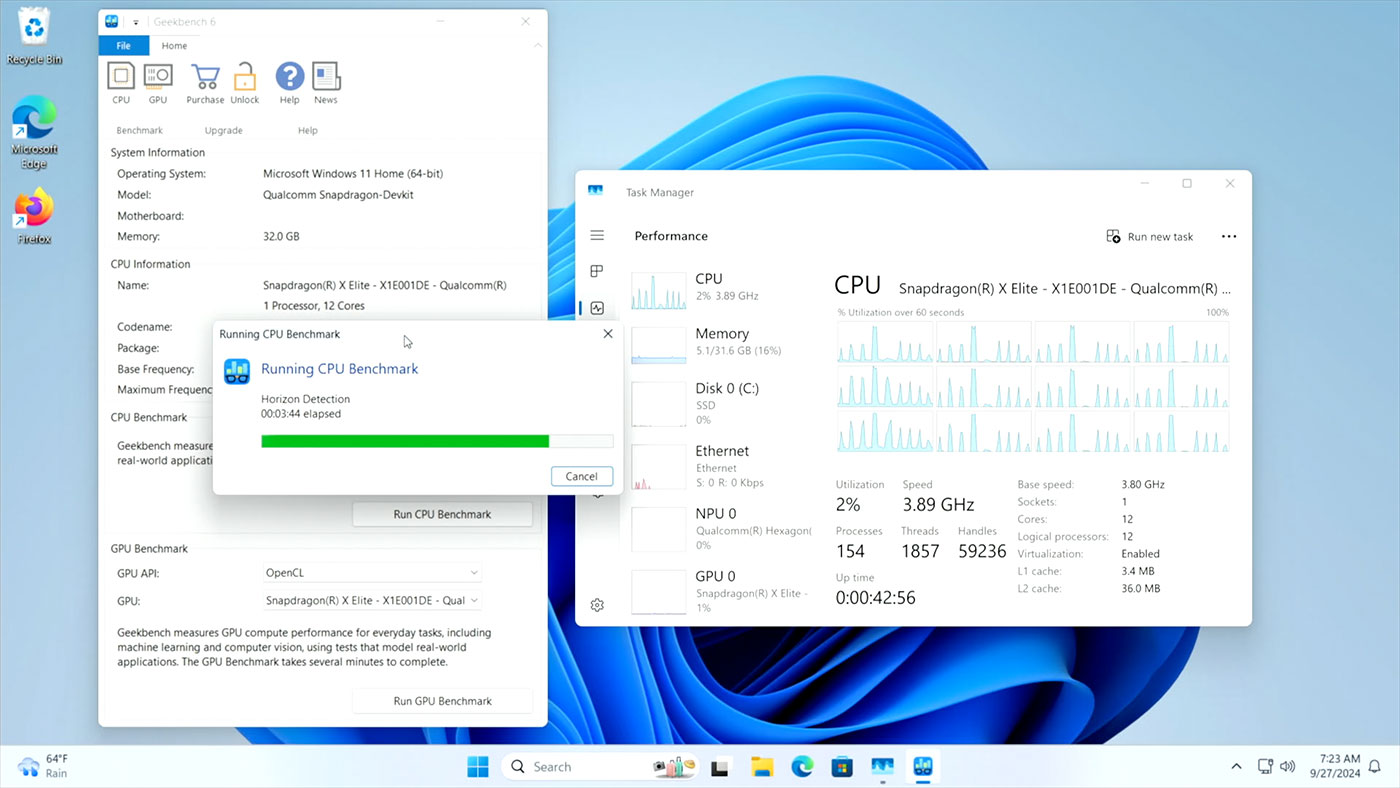Click Run CPU Benchmark button

(442, 514)
